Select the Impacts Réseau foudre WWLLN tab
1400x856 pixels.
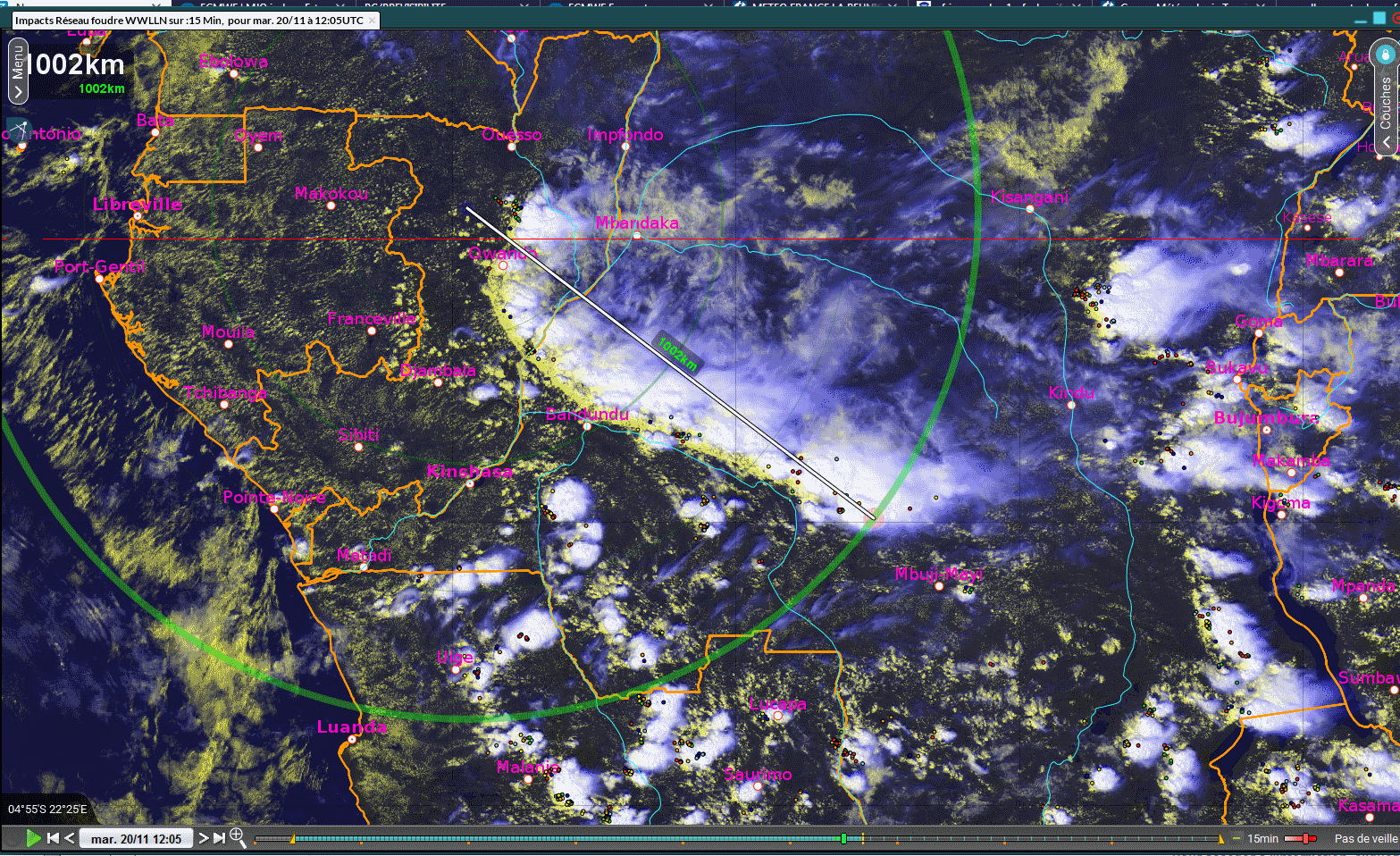point(189,20)
